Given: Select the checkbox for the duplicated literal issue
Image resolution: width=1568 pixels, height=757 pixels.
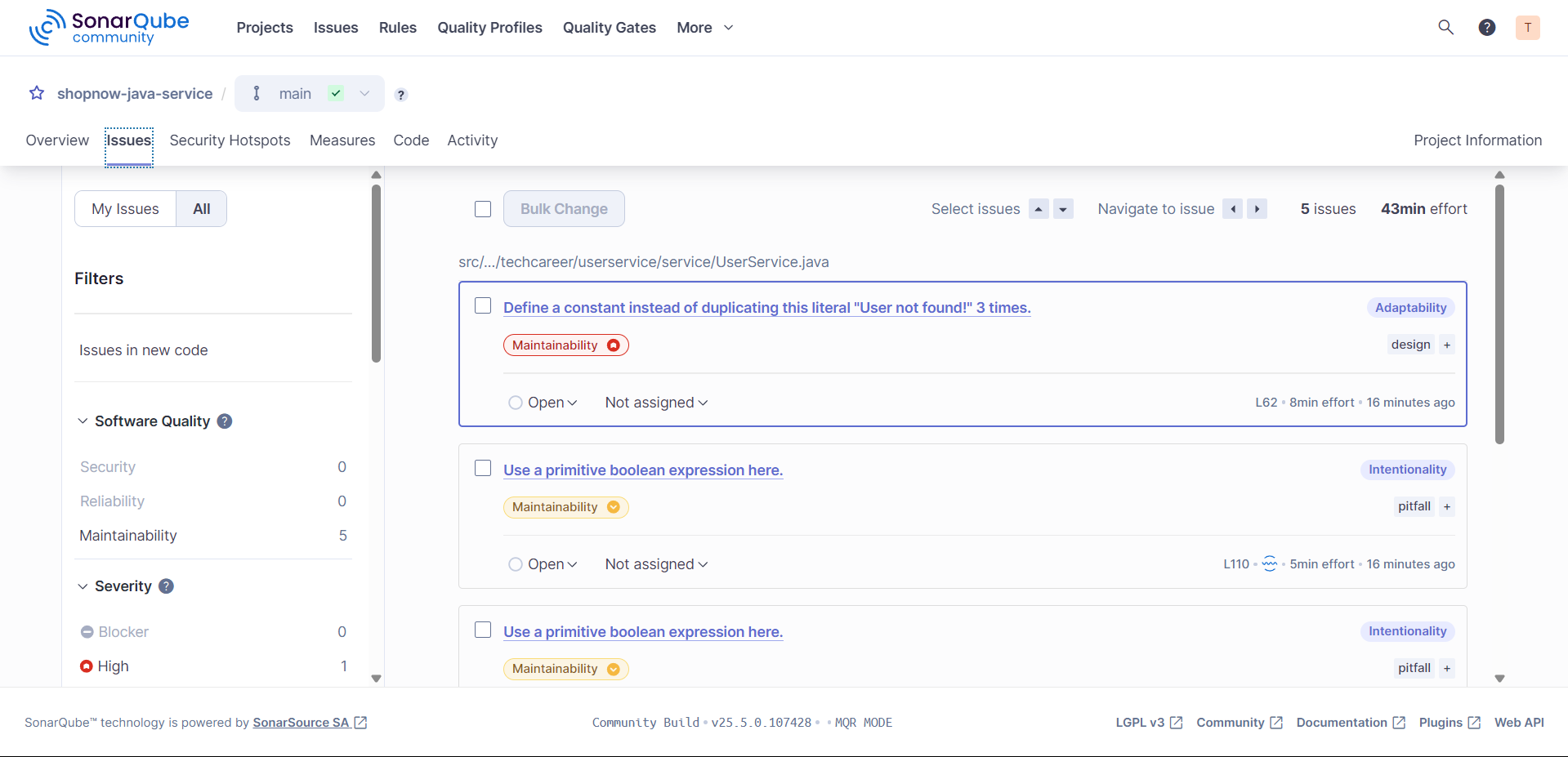Looking at the screenshot, I should point(482,305).
